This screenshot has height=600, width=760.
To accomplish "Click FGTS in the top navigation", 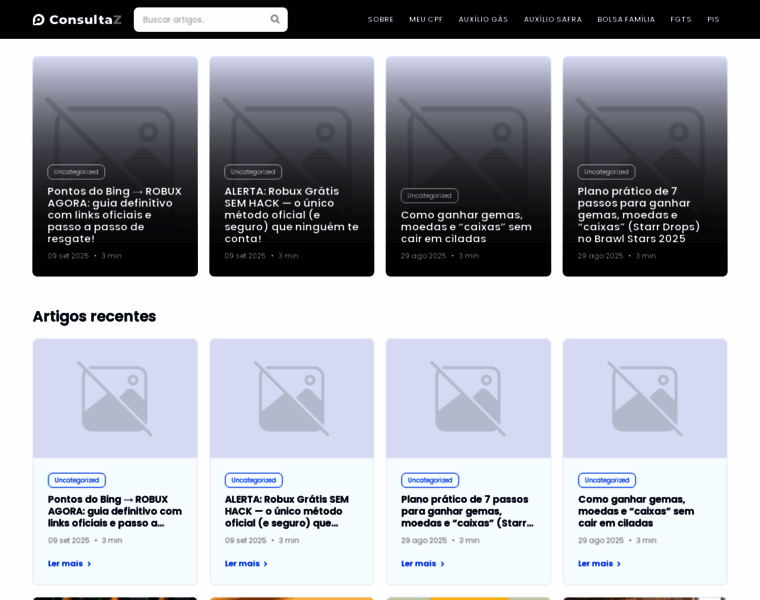I will point(681,19).
